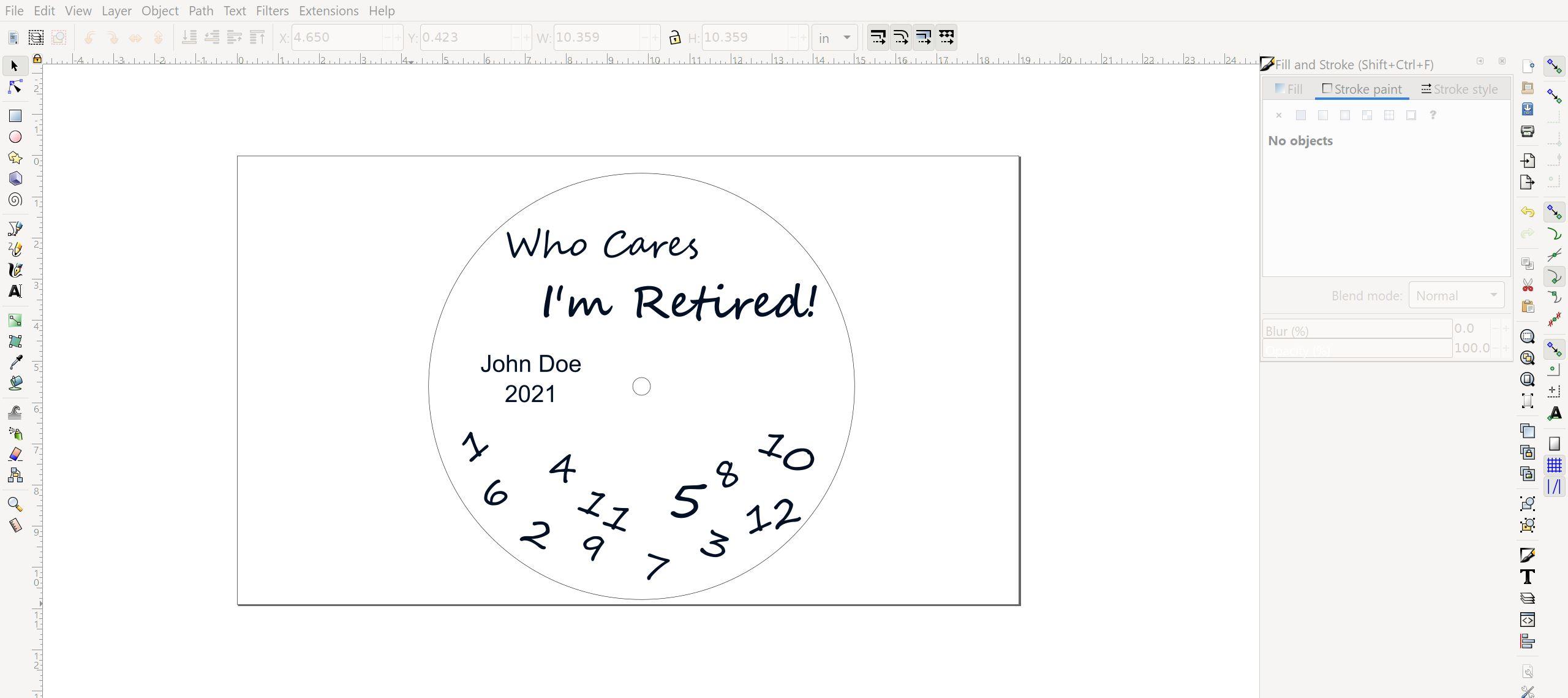This screenshot has width=1568, height=698.
Task: Select the Text tool in toolbox
Action: [15, 292]
